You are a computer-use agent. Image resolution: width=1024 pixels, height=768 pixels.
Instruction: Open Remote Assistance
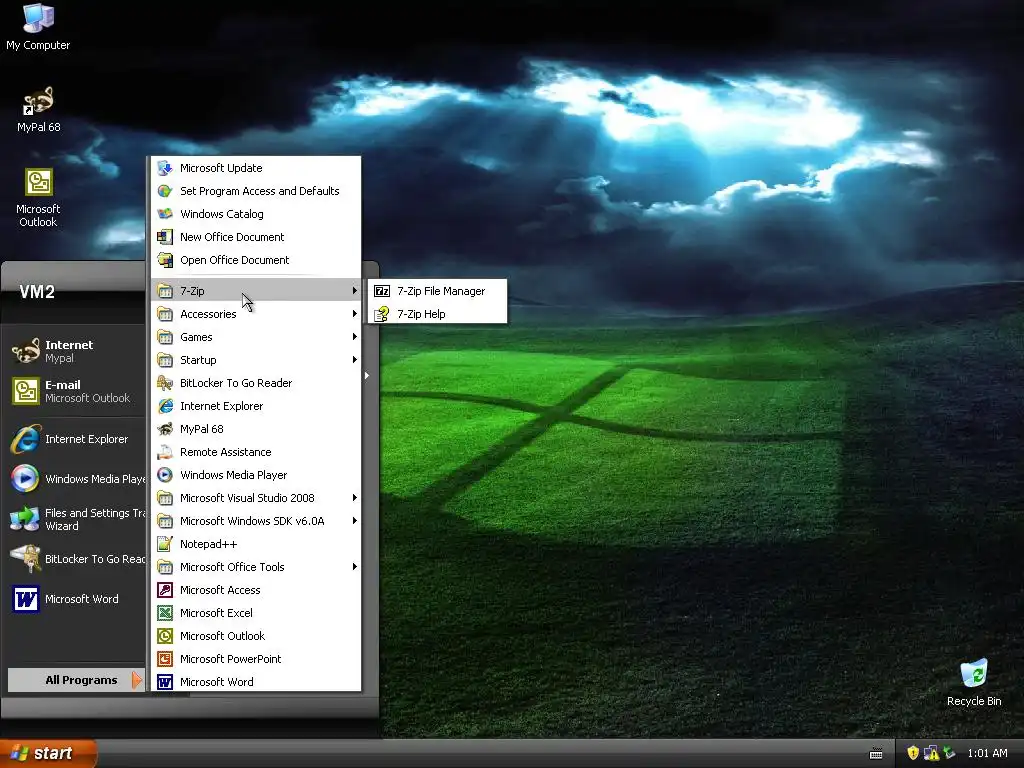[256, 452]
